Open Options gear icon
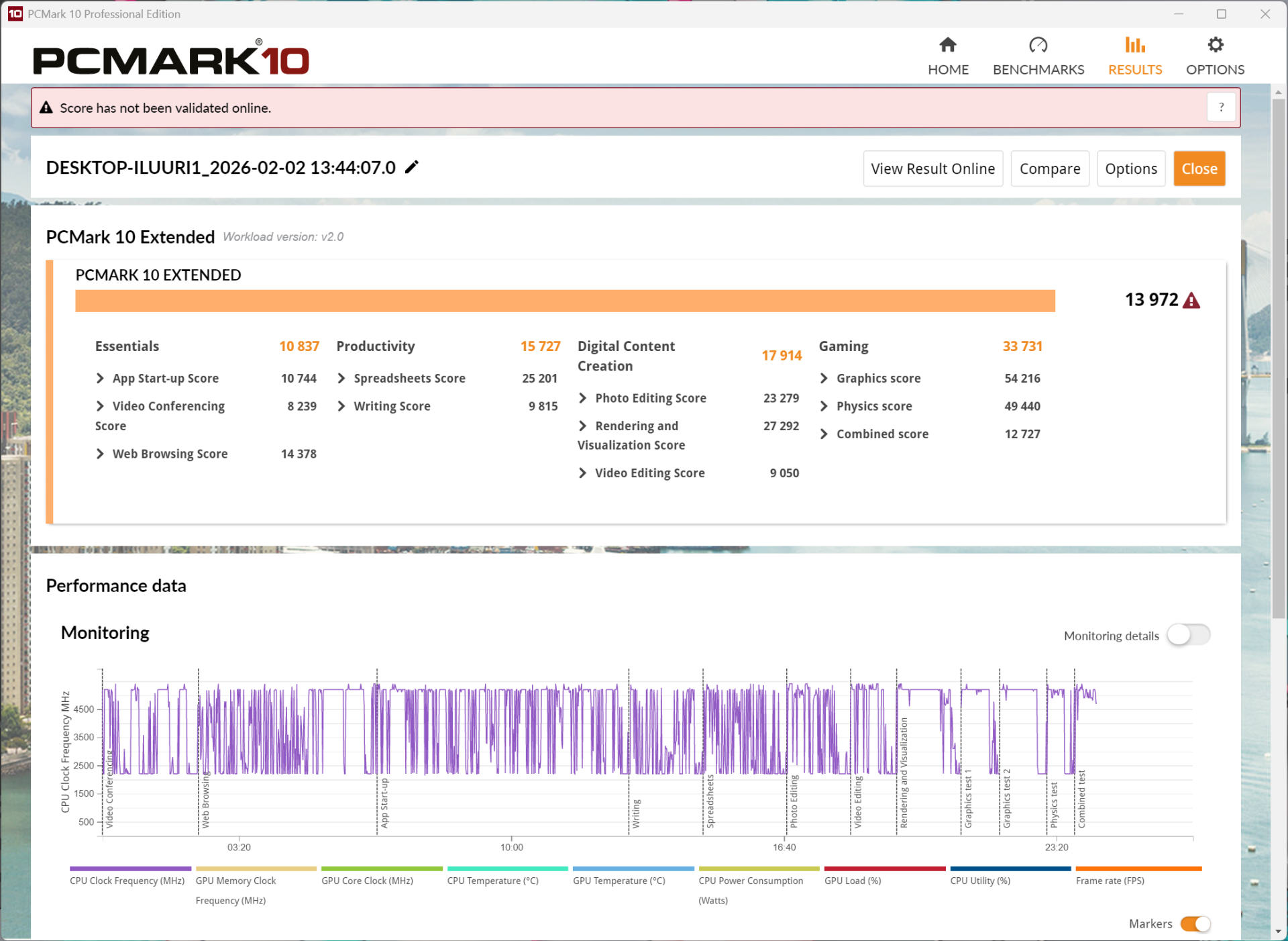Image resolution: width=1288 pixels, height=941 pixels. [x=1215, y=45]
